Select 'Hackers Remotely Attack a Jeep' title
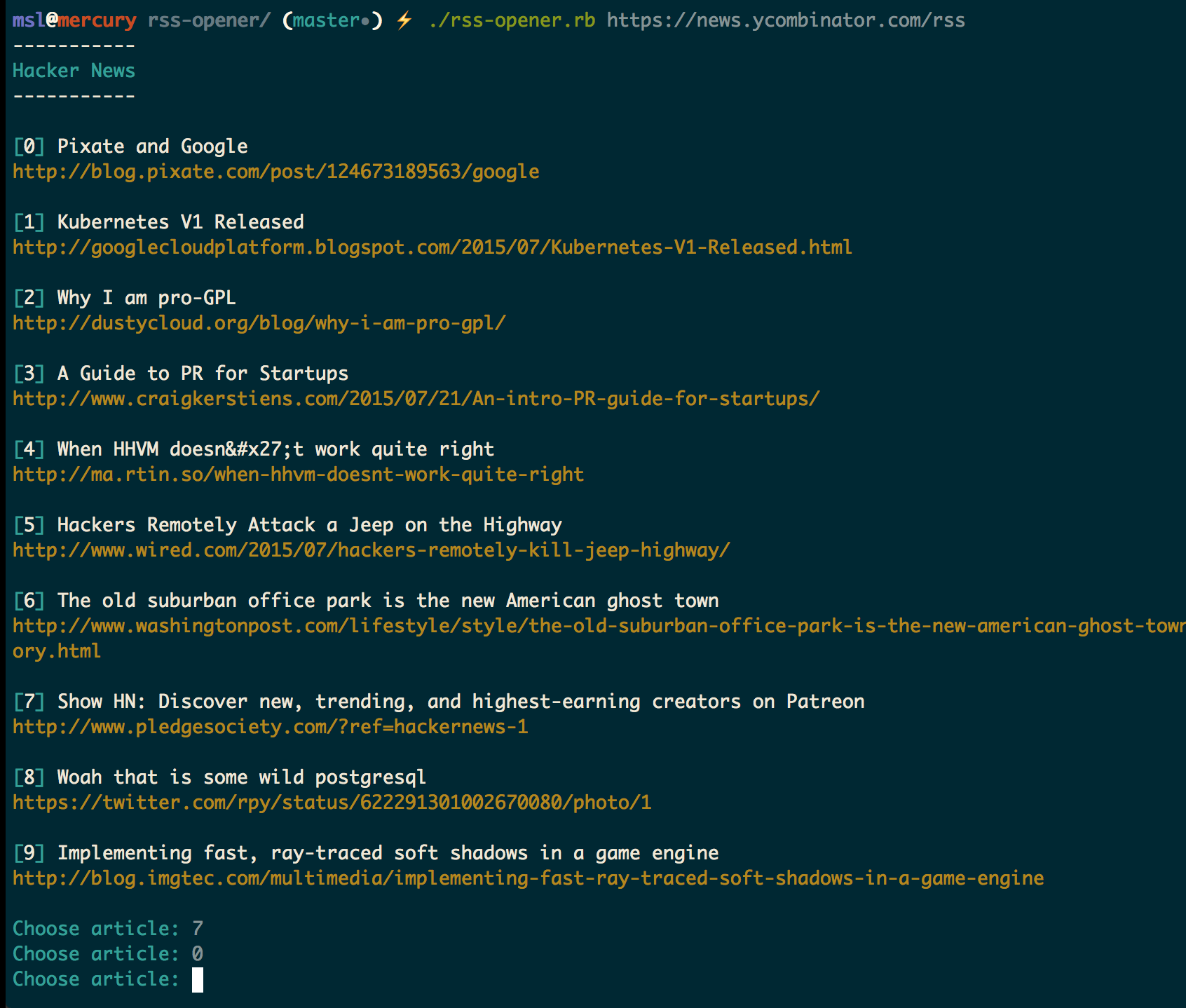Image resolution: width=1186 pixels, height=1008 pixels. (309, 525)
